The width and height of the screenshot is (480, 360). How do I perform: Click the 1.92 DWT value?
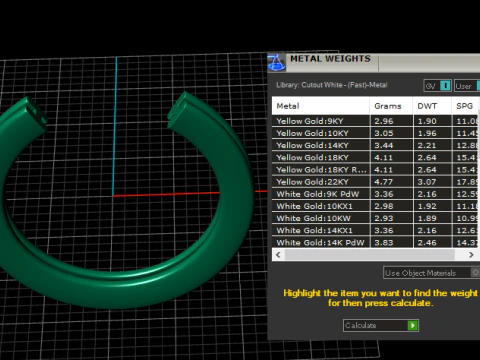point(427,206)
